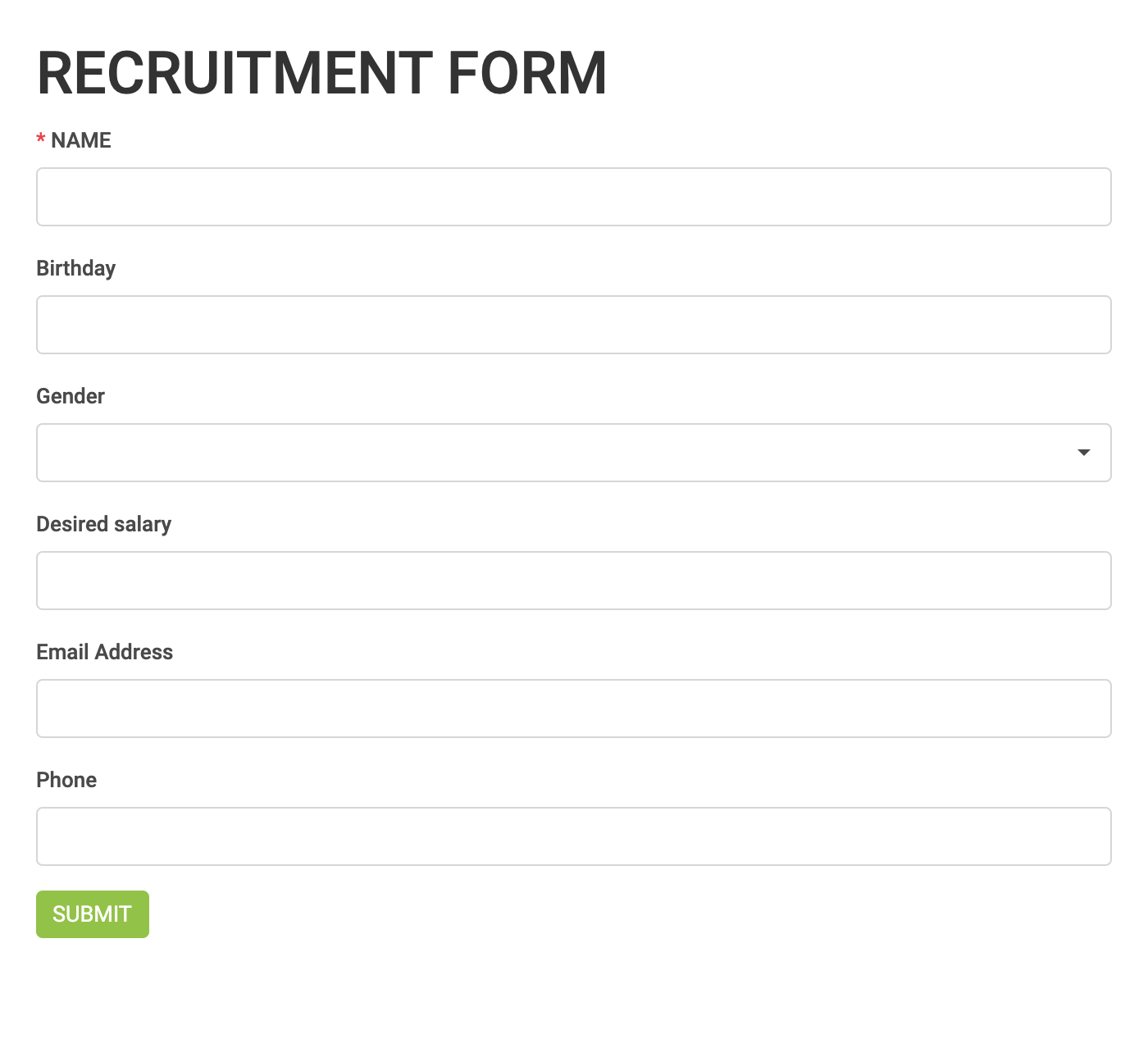Click the Gender label above the dropdown
The height and width of the screenshot is (1048, 1148).
point(71,396)
